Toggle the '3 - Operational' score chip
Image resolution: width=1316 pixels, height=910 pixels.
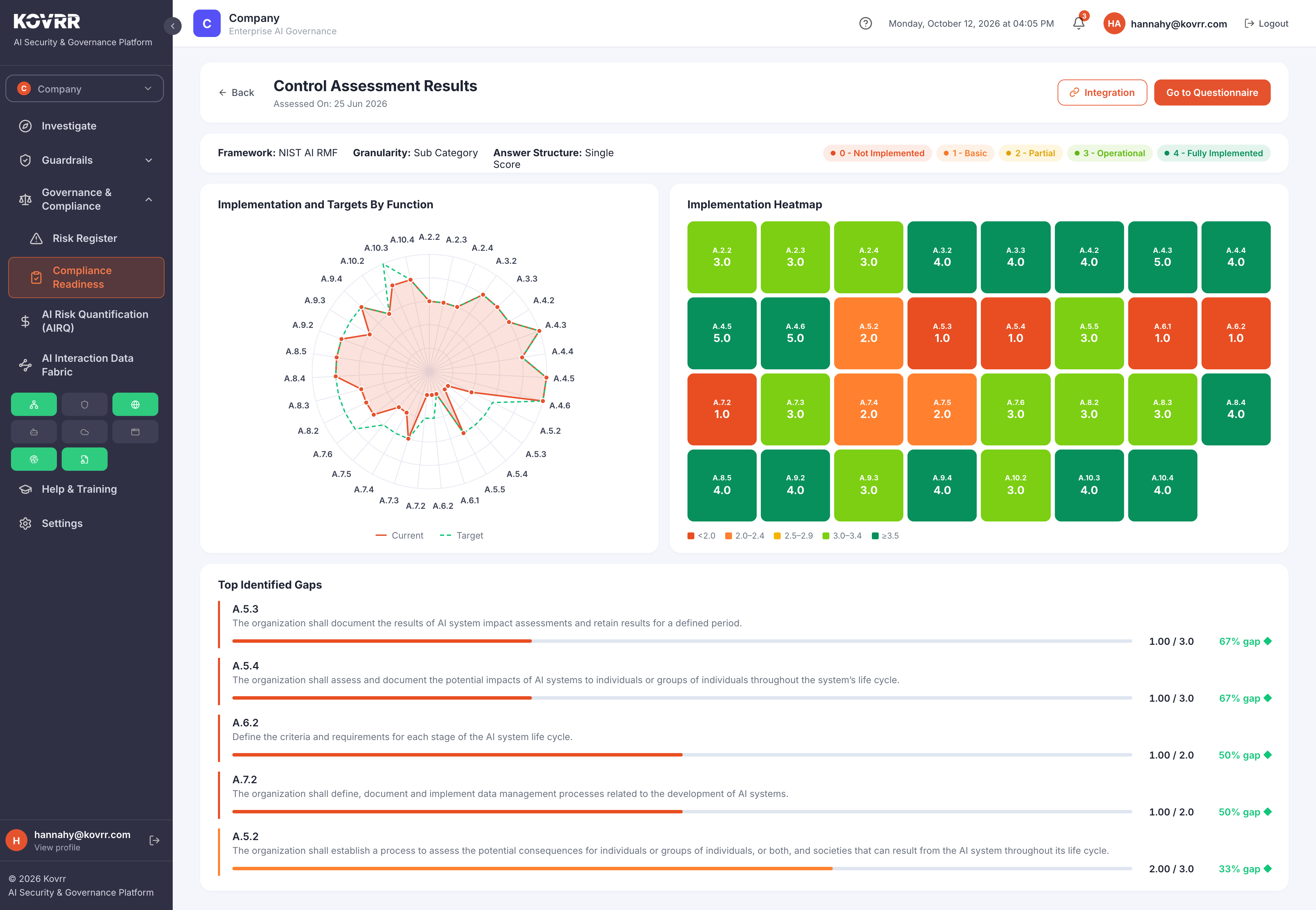pyautogui.click(x=1110, y=153)
